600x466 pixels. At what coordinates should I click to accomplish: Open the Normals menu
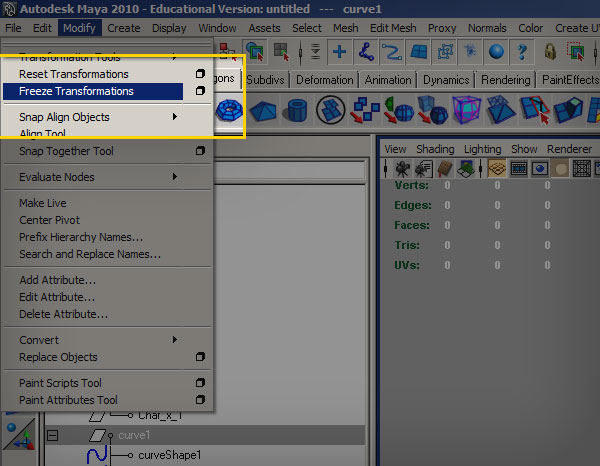click(487, 28)
